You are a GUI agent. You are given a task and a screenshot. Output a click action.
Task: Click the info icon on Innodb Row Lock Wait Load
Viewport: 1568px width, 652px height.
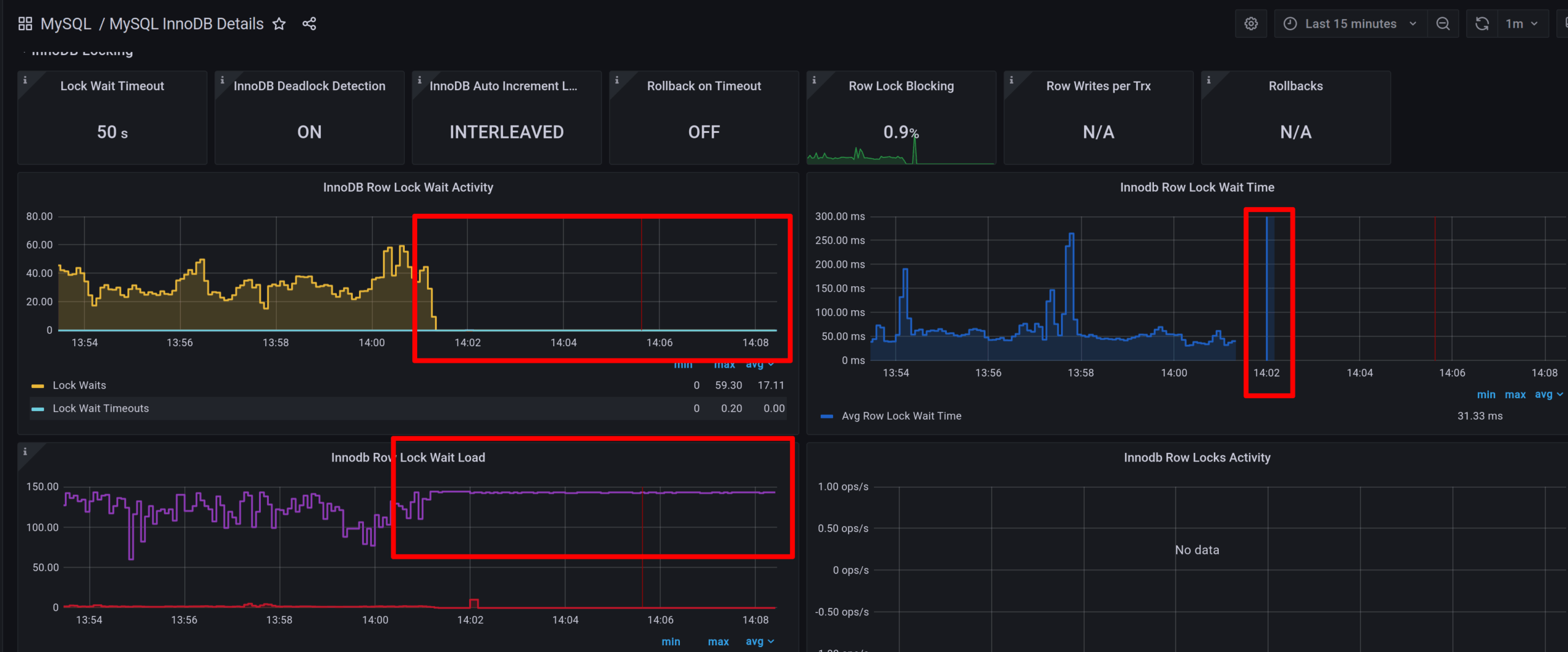pyautogui.click(x=25, y=450)
